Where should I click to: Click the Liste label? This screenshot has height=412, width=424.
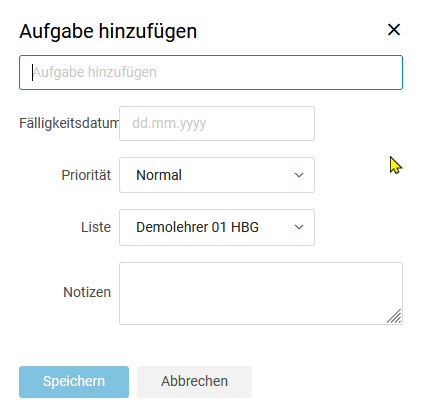96,227
